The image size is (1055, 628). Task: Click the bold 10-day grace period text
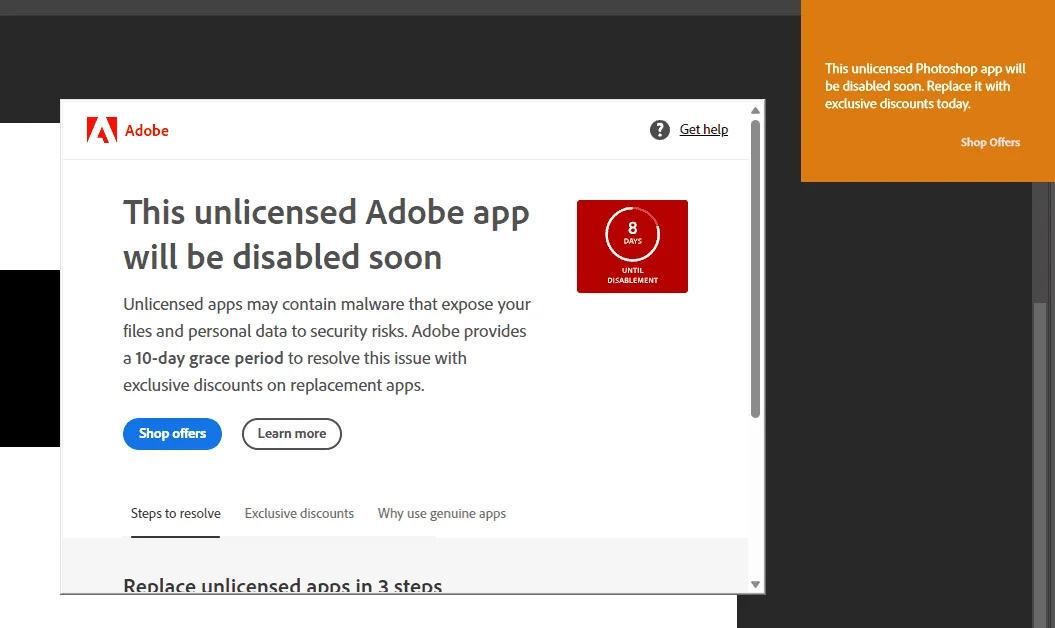(x=209, y=358)
